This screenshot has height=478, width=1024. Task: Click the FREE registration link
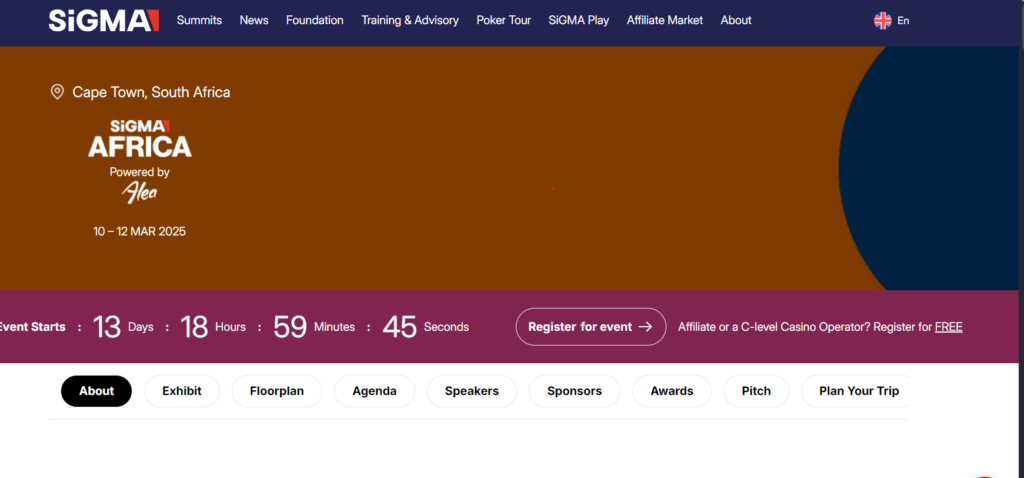click(948, 327)
